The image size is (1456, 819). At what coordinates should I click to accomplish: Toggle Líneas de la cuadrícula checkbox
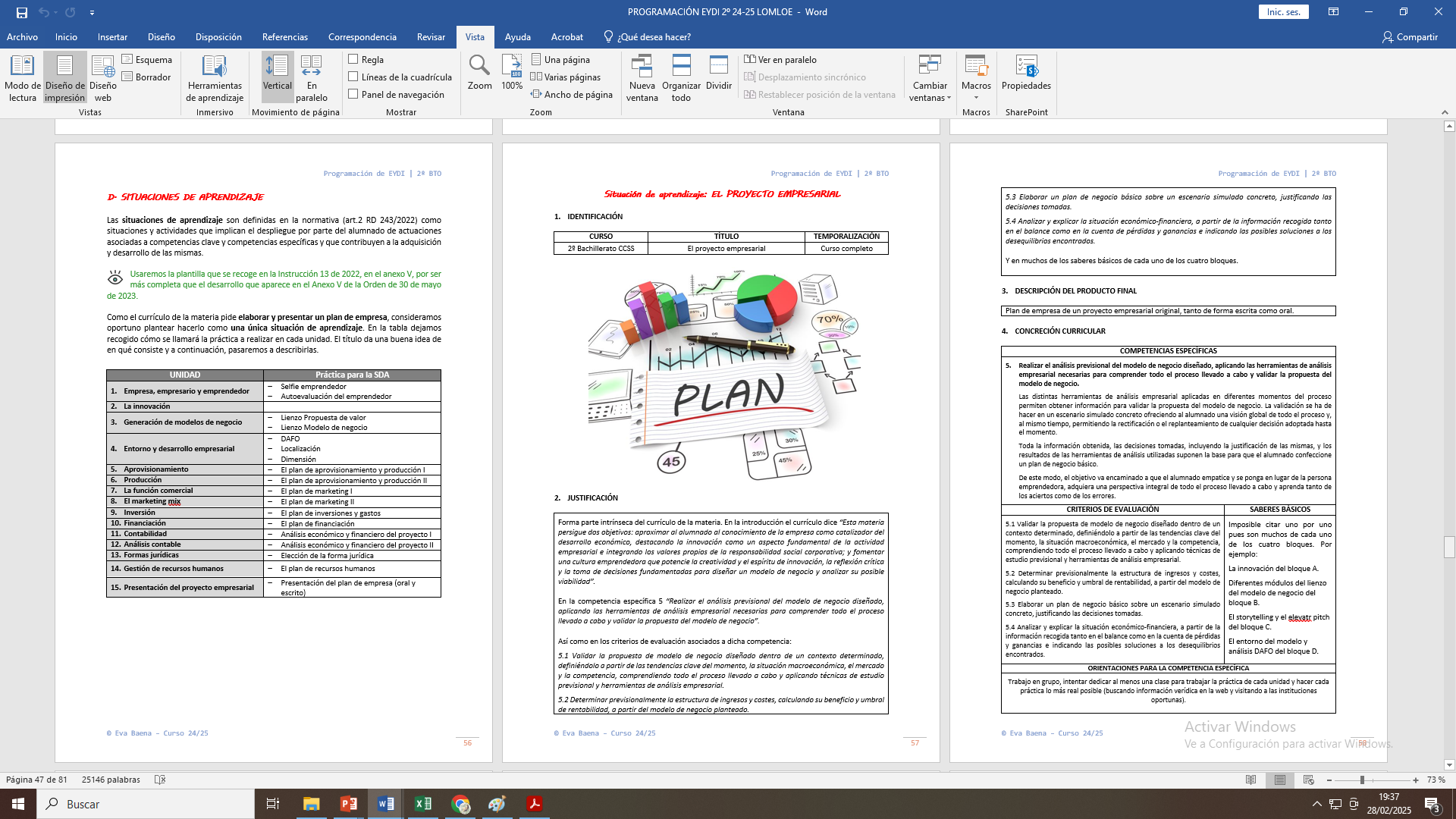click(353, 77)
